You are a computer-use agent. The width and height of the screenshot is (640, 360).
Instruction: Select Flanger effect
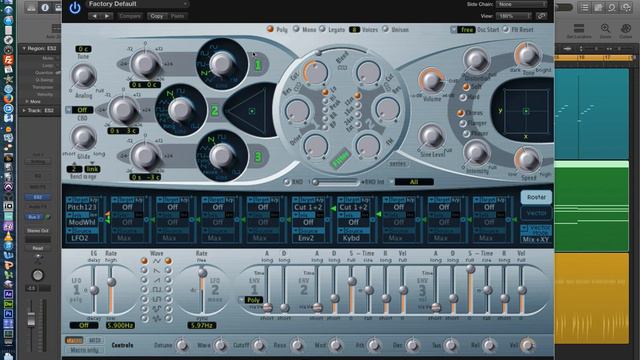[462, 123]
